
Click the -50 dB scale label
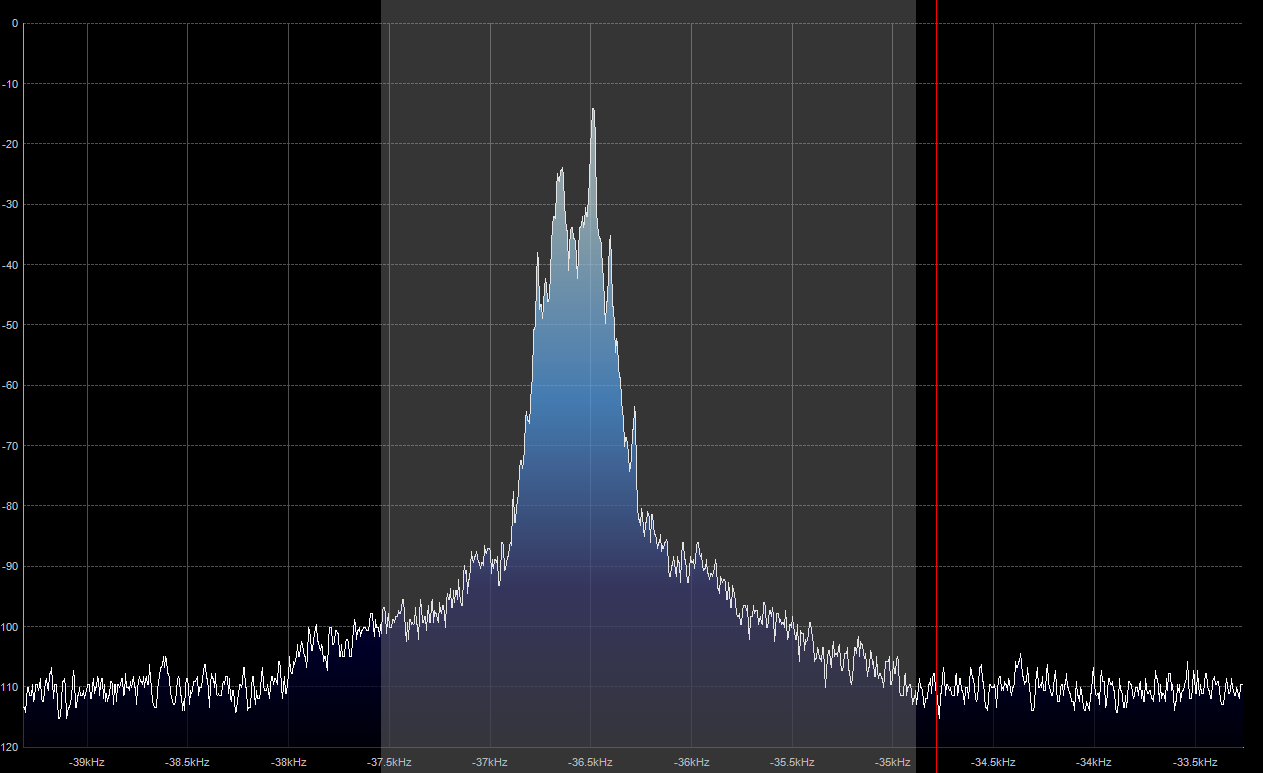click(11, 325)
